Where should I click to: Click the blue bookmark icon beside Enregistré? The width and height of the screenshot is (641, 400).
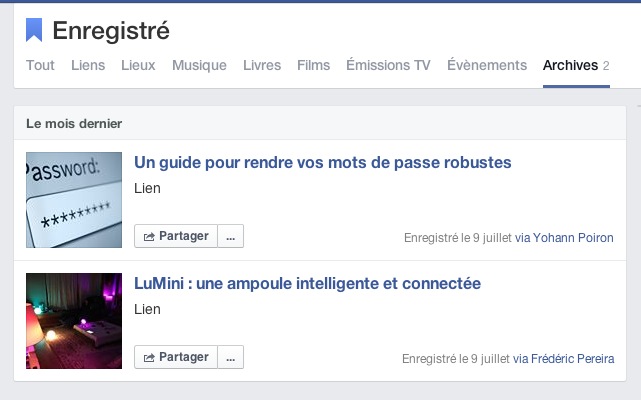click(34, 30)
